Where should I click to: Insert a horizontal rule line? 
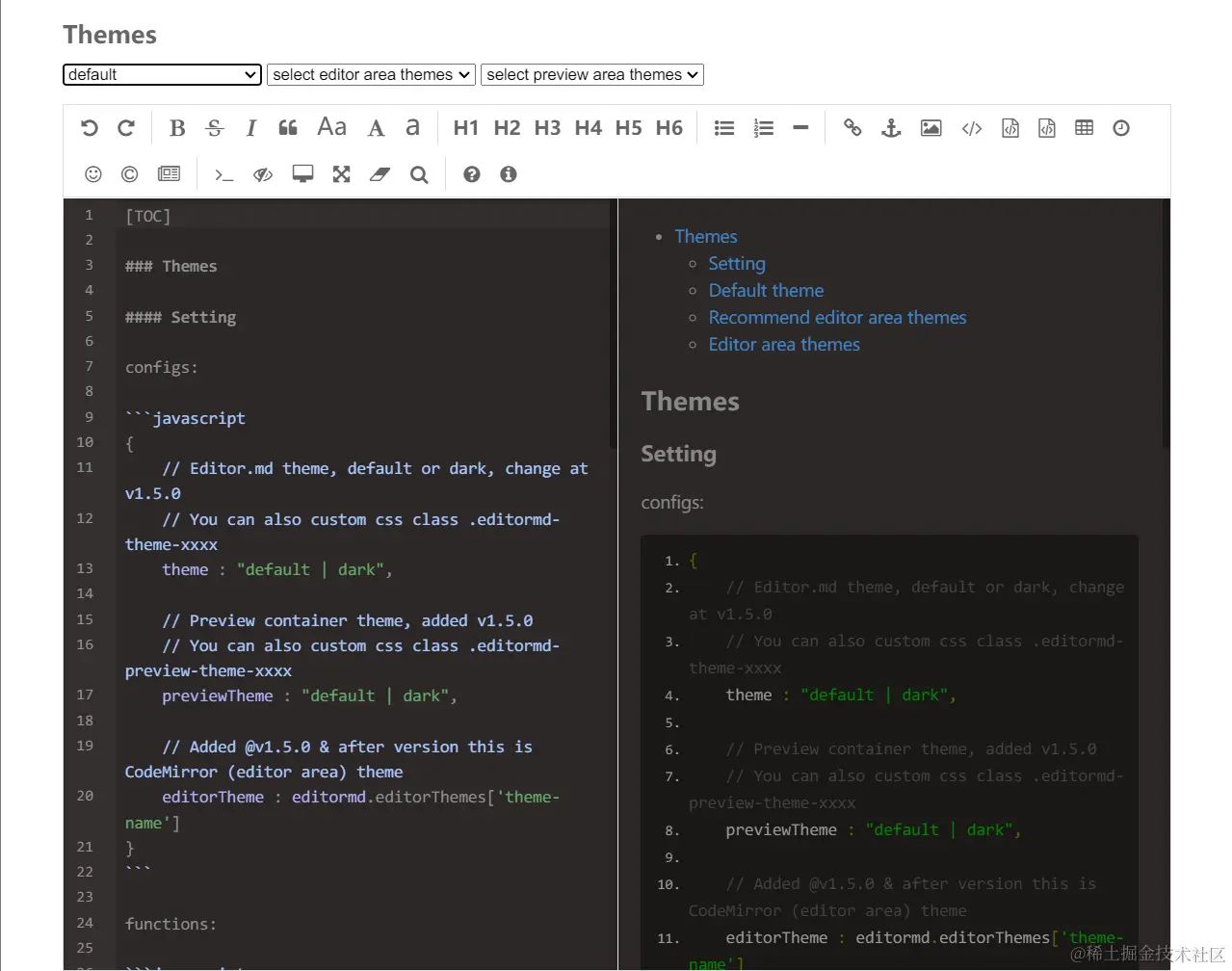coord(800,128)
